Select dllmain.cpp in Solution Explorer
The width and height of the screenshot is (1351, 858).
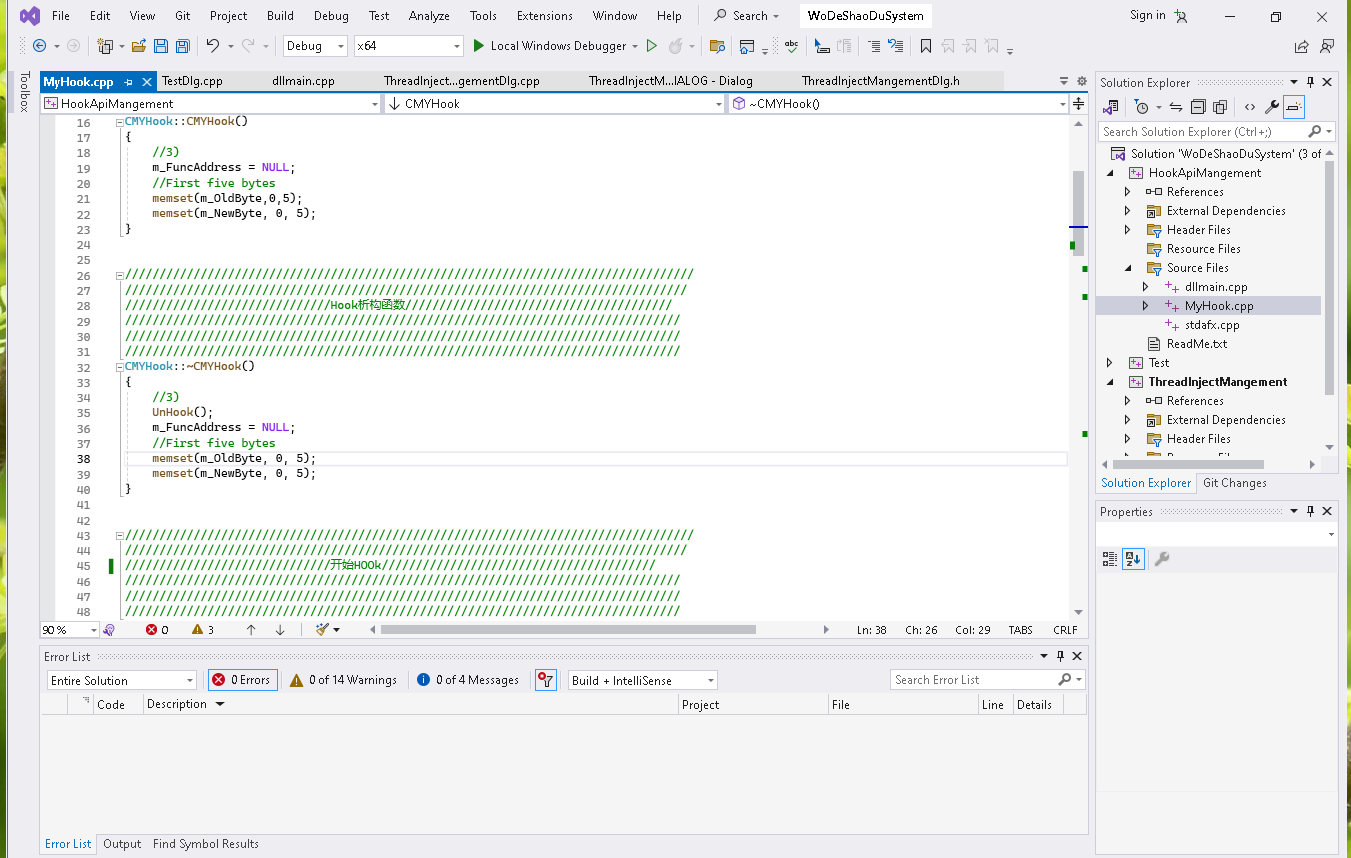pyautogui.click(x=1216, y=287)
